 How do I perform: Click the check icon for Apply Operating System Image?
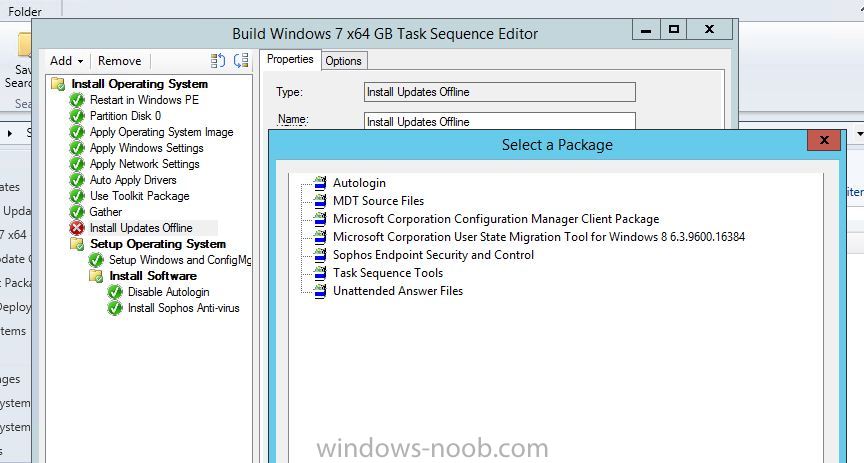[77, 132]
